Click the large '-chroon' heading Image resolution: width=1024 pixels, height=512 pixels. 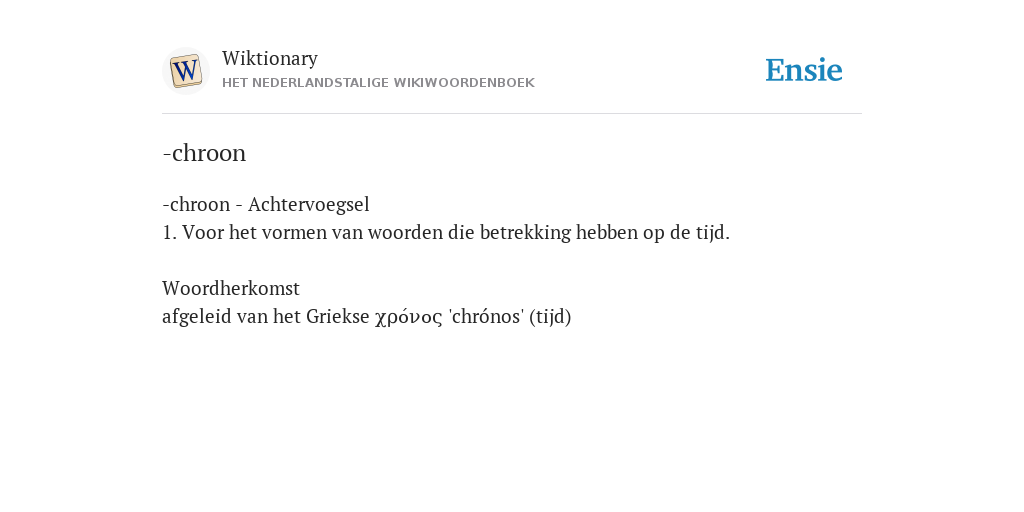204,153
